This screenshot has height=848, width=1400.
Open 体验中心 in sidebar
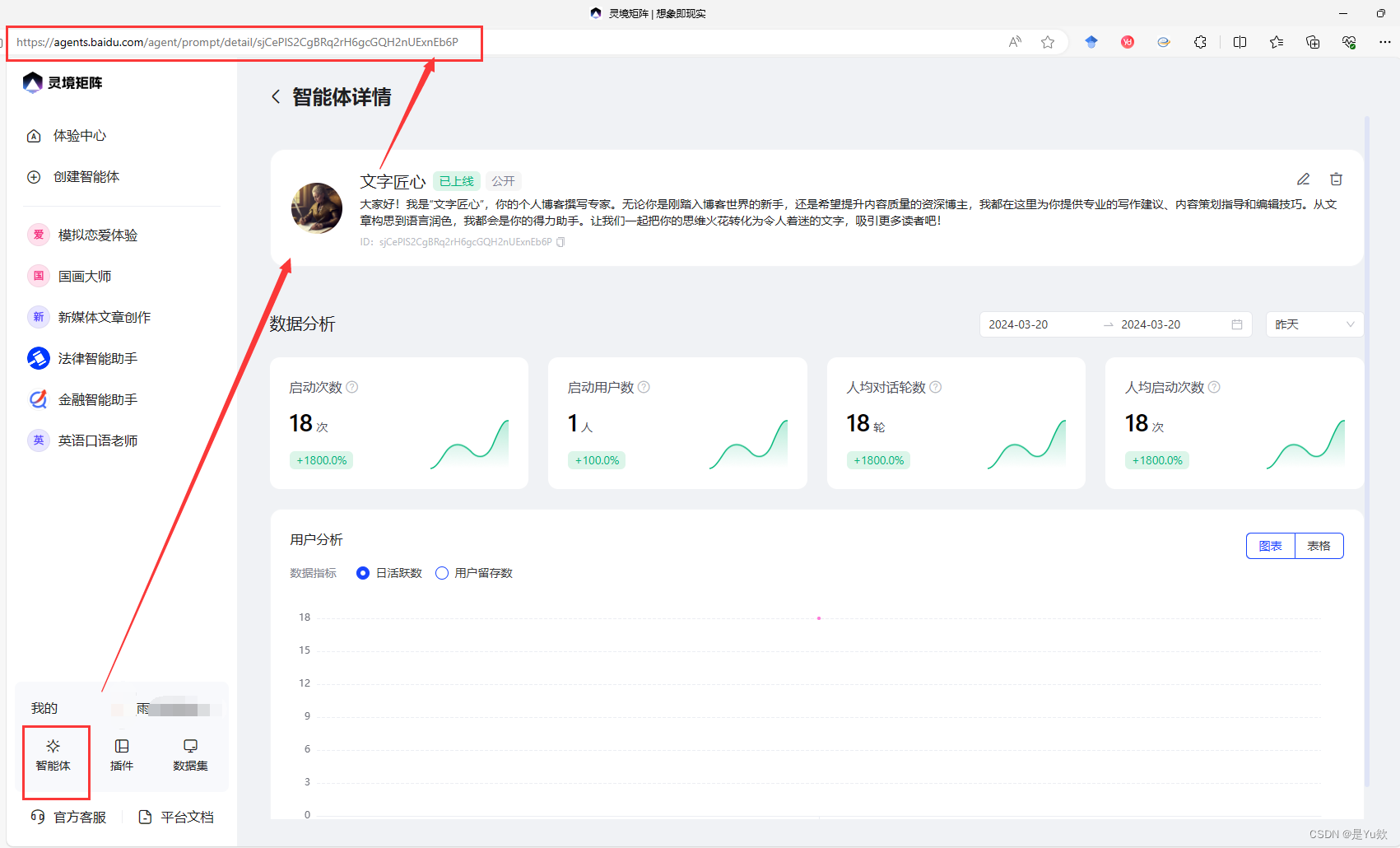pyautogui.click(x=80, y=136)
